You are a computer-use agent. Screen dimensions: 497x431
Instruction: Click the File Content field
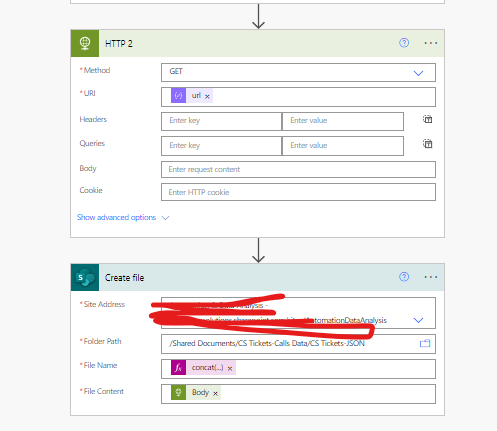(x=298, y=394)
